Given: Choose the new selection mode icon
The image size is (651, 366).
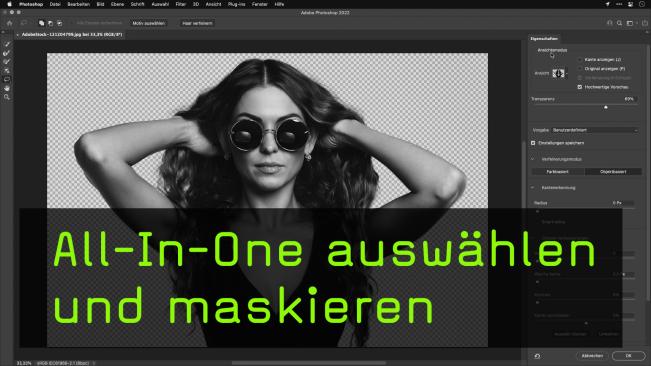Looking at the screenshot, I should pyautogui.click(x=42, y=23).
